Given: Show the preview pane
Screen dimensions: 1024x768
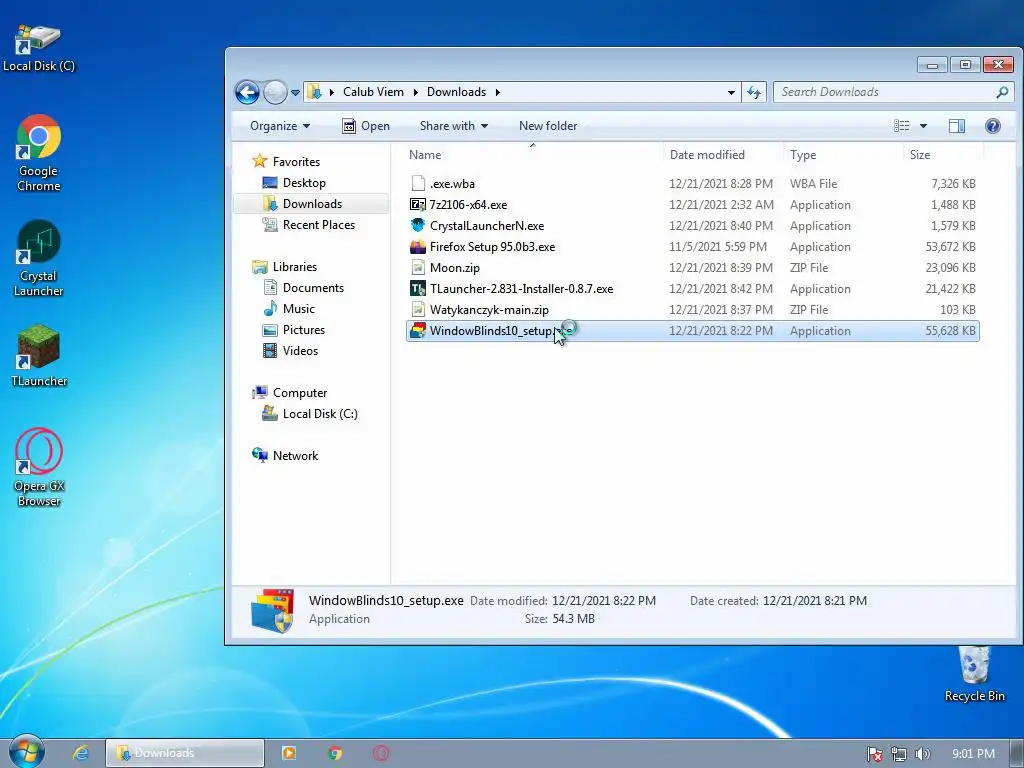Looking at the screenshot, I should 957,125.
